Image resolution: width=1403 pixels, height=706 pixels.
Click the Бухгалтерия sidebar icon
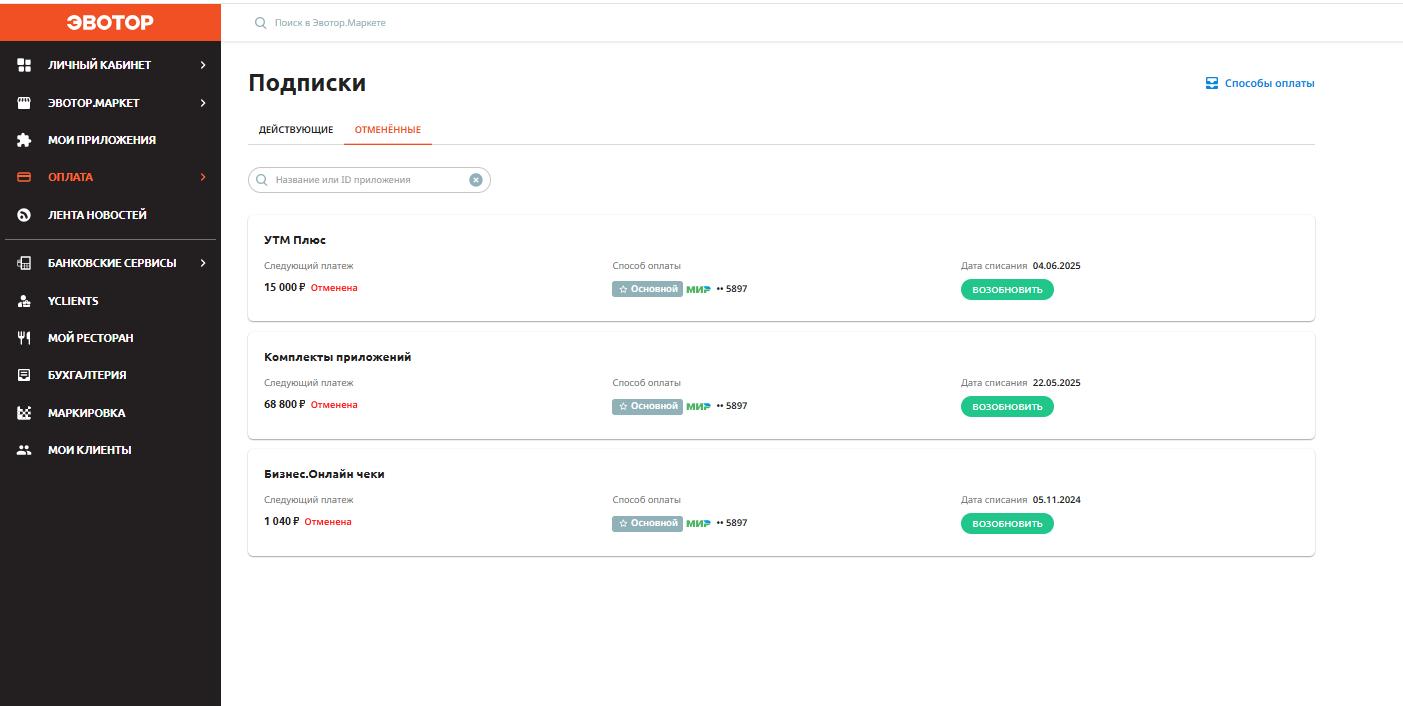(x=25, y=375)
